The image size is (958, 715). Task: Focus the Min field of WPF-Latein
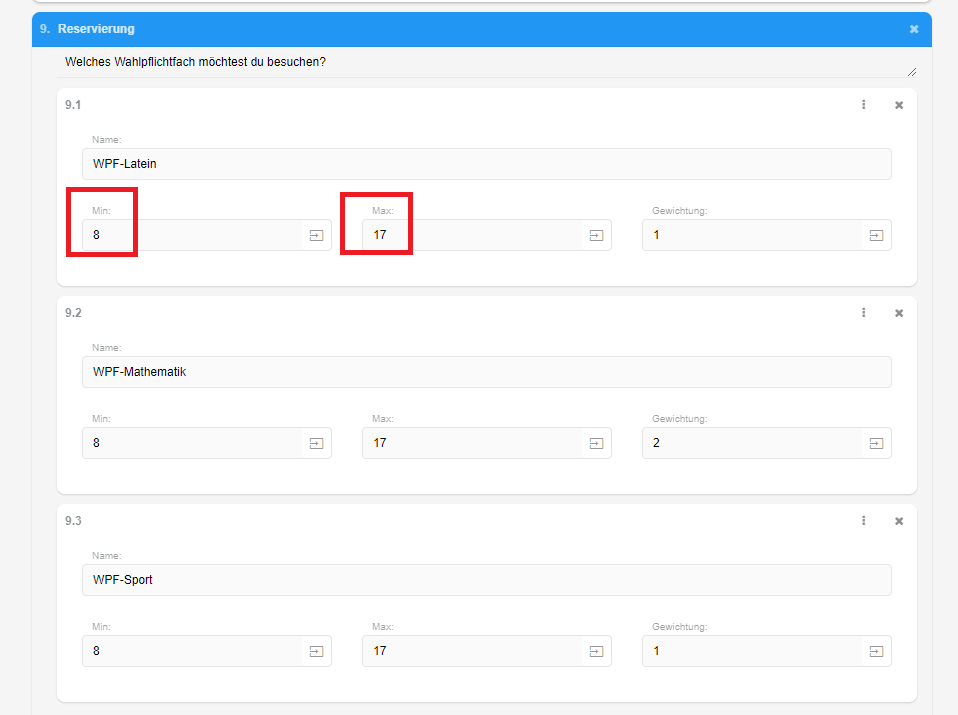[x=192, y=235]
